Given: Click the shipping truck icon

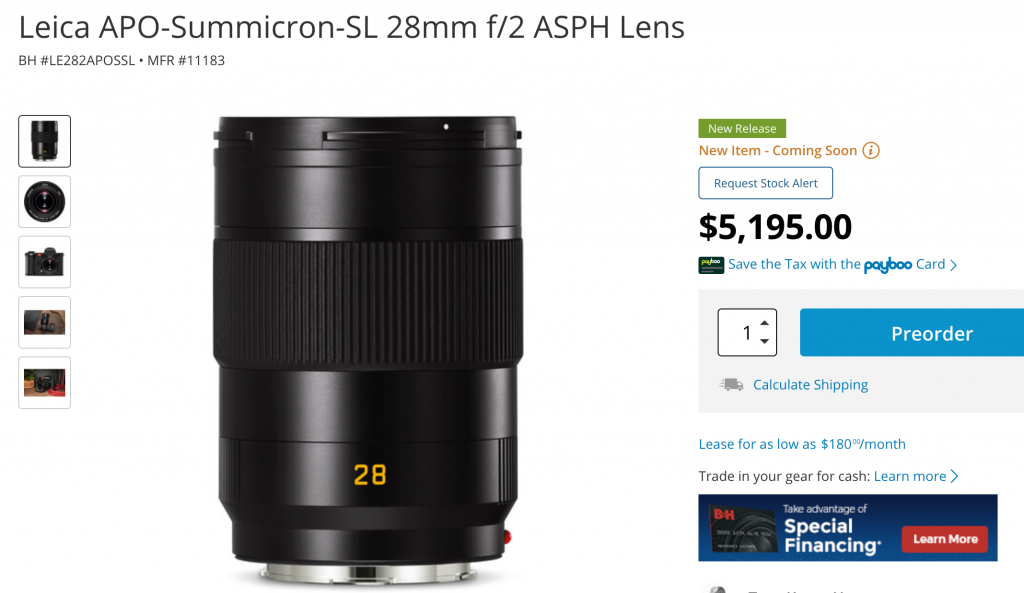Looking at the screenshot, I should [731, 385].
